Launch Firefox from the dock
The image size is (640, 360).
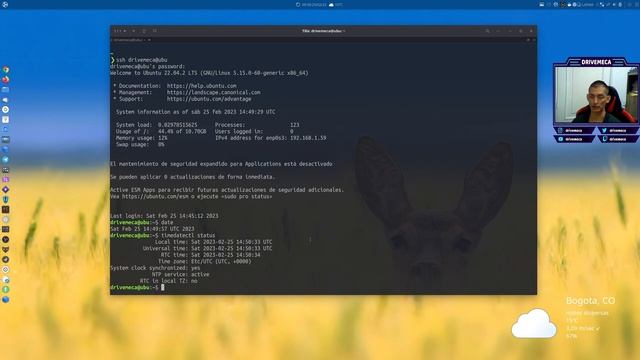tap(5, 80)
